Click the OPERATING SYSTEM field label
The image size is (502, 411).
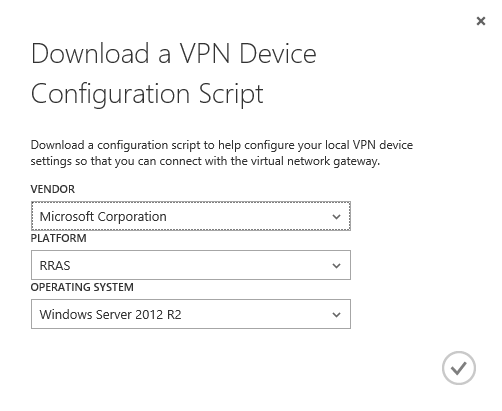82,287
